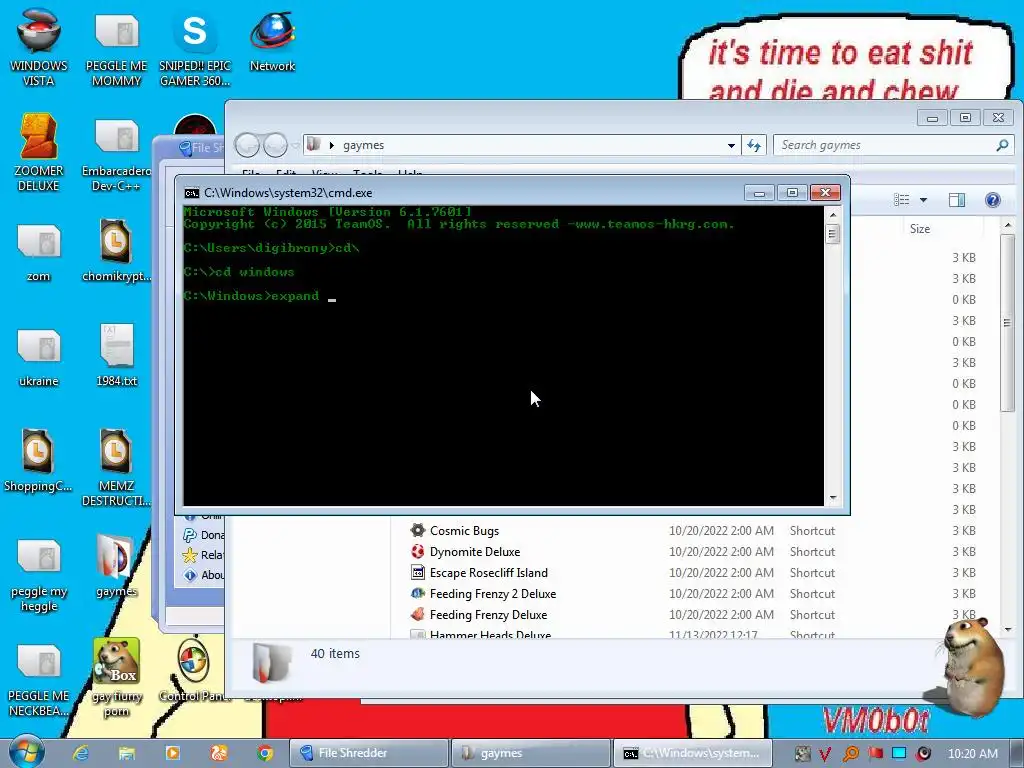Open the WINDOWS VISTA desktop icon

[39, 48]
